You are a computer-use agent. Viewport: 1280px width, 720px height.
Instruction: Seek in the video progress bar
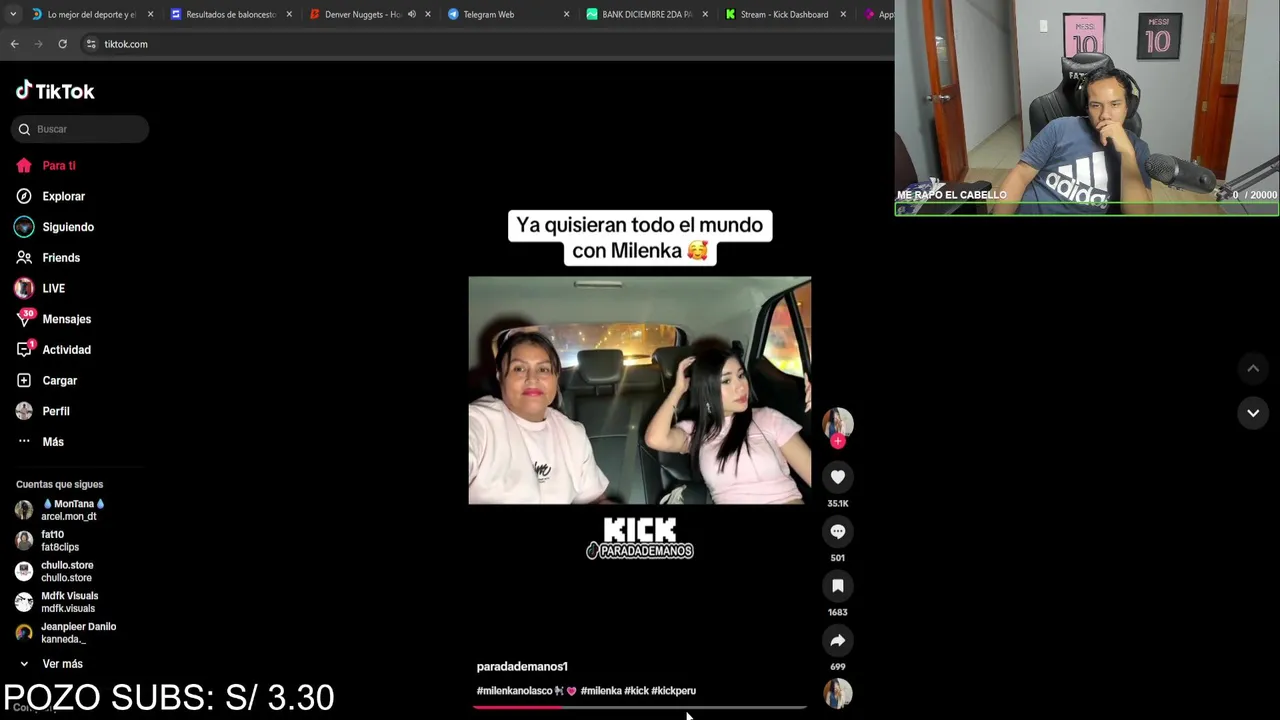click(640, 707)
